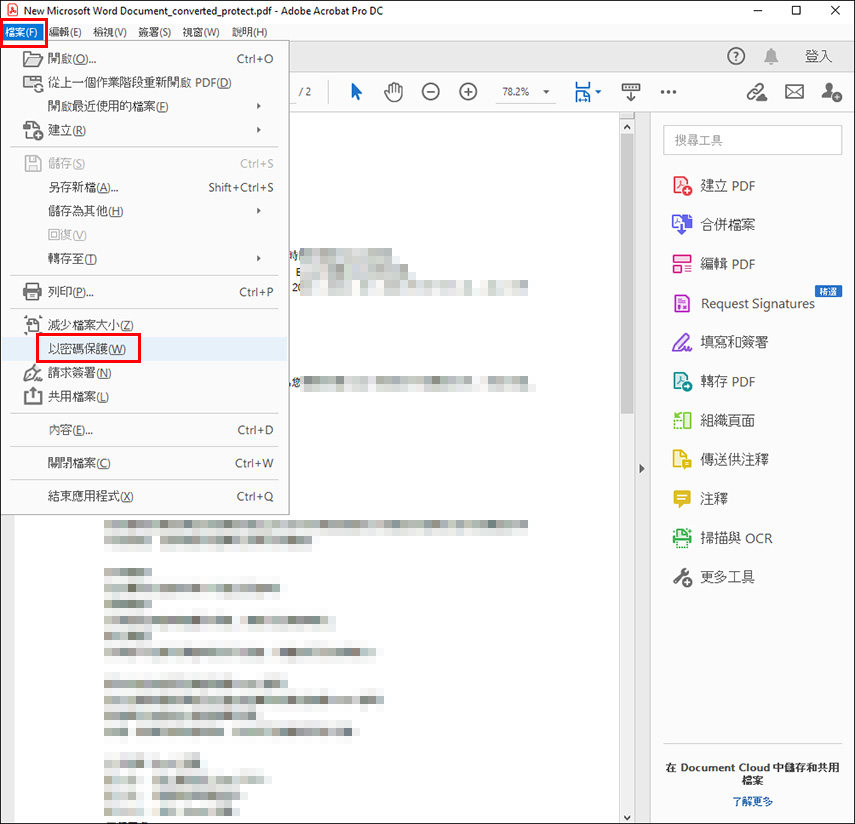Open the more tools ellipsis
This screenshot has height=824, width=855.
668,92
